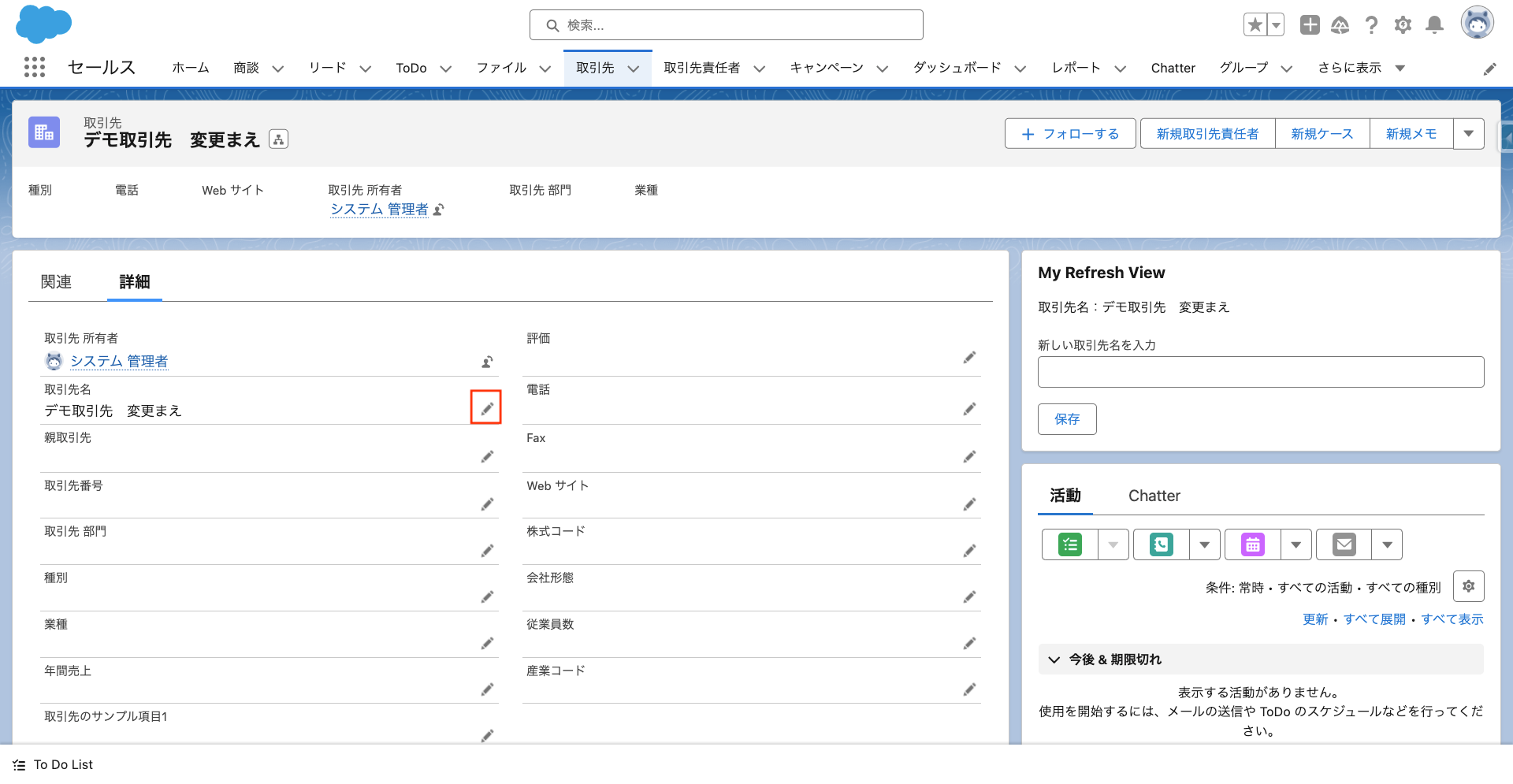Change owner icon beside システム 管理者
The width and height of the screenshot is (1513, 784).
[487, 362]
